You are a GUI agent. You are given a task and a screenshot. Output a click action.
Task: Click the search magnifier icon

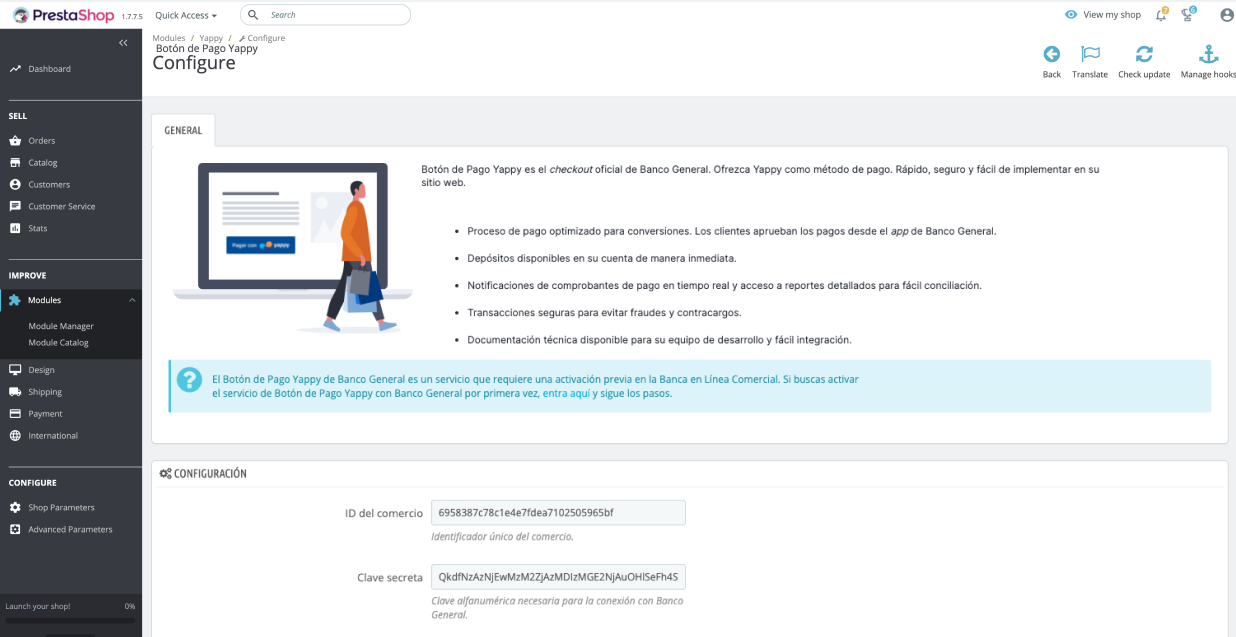click(253, 15)
